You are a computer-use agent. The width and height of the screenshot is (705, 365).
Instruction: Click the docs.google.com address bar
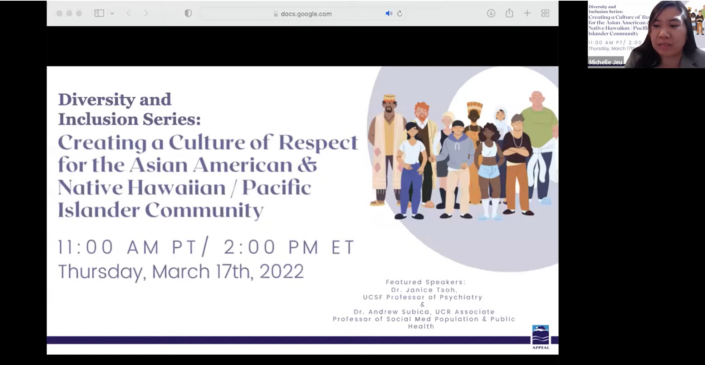[302, 13]
